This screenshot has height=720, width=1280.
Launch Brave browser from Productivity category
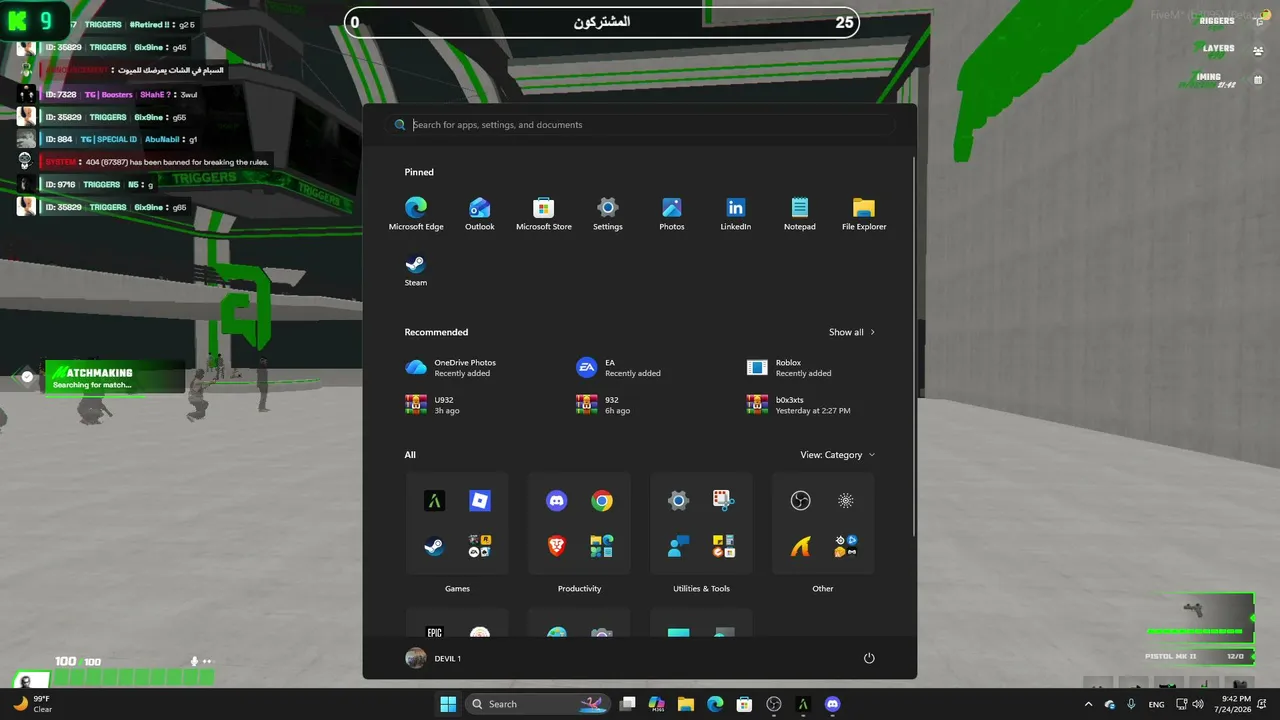(557, 546)
